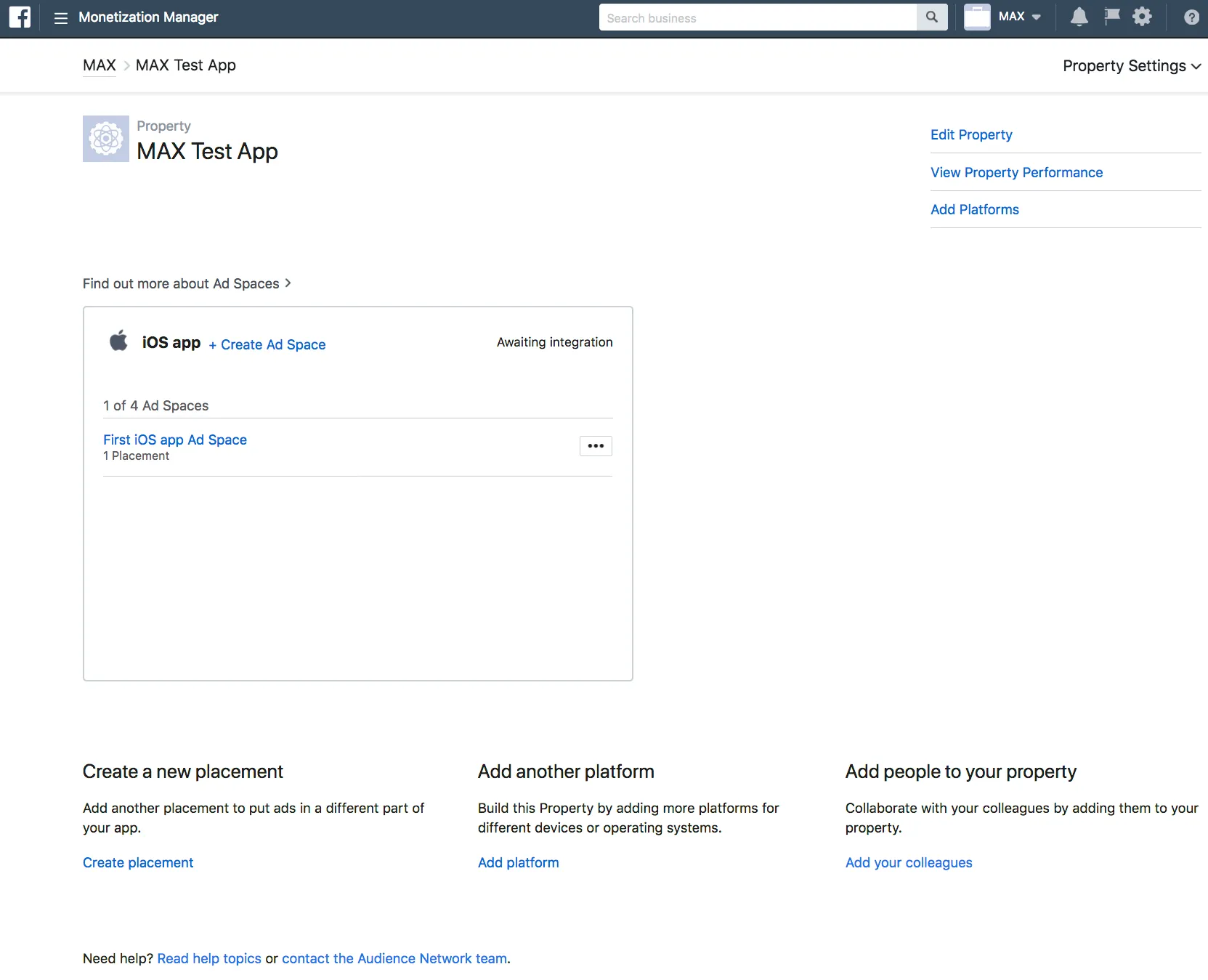
Task: Click Add your colleagues link
Action: [908, 863]
